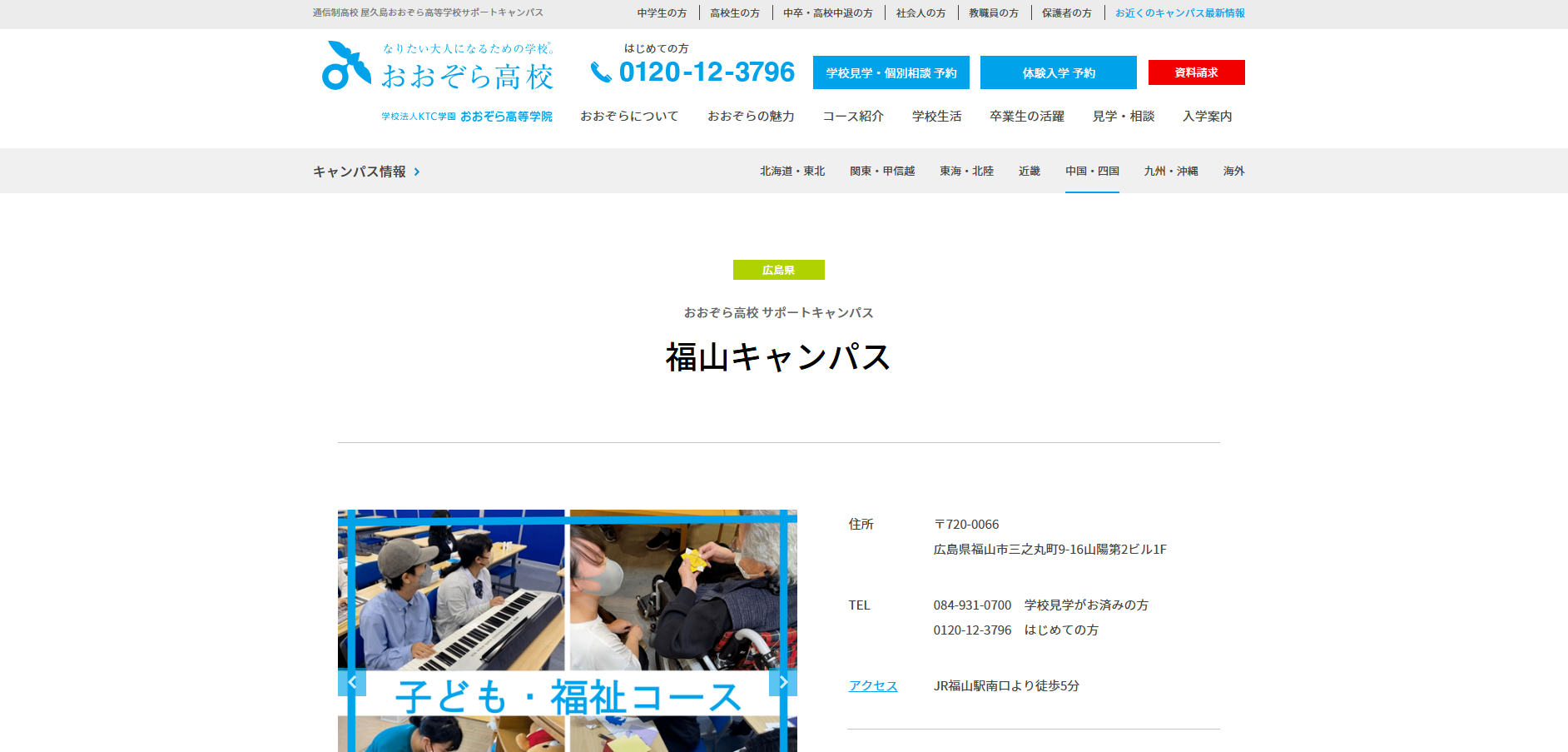Click the 体験入学 予約 button

coord(1059,72)
